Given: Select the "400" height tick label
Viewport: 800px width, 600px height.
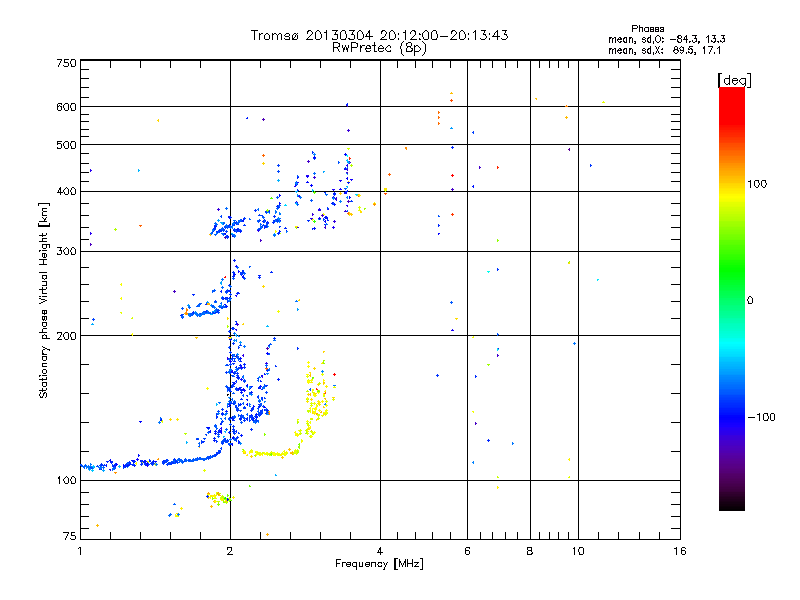Looking at the screenshot, I should (66, 191).
